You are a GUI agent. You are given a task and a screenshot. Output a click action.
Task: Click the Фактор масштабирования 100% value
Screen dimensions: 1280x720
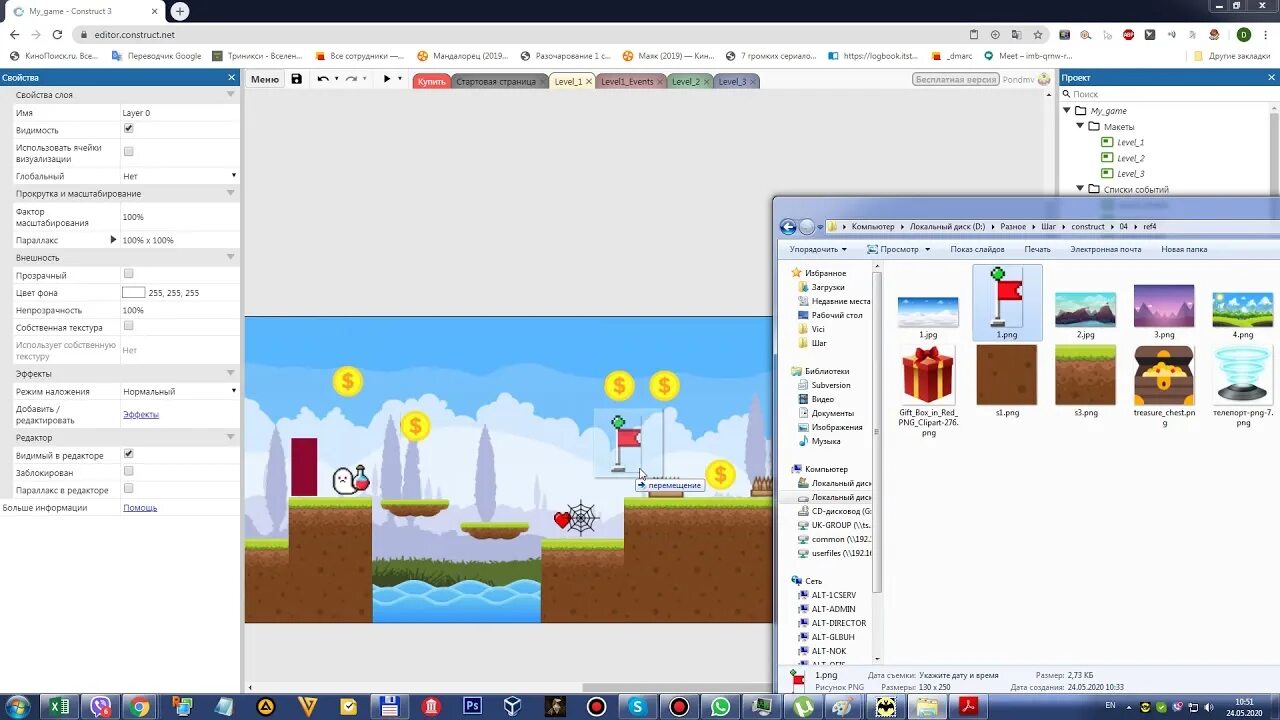coord(179,217)
